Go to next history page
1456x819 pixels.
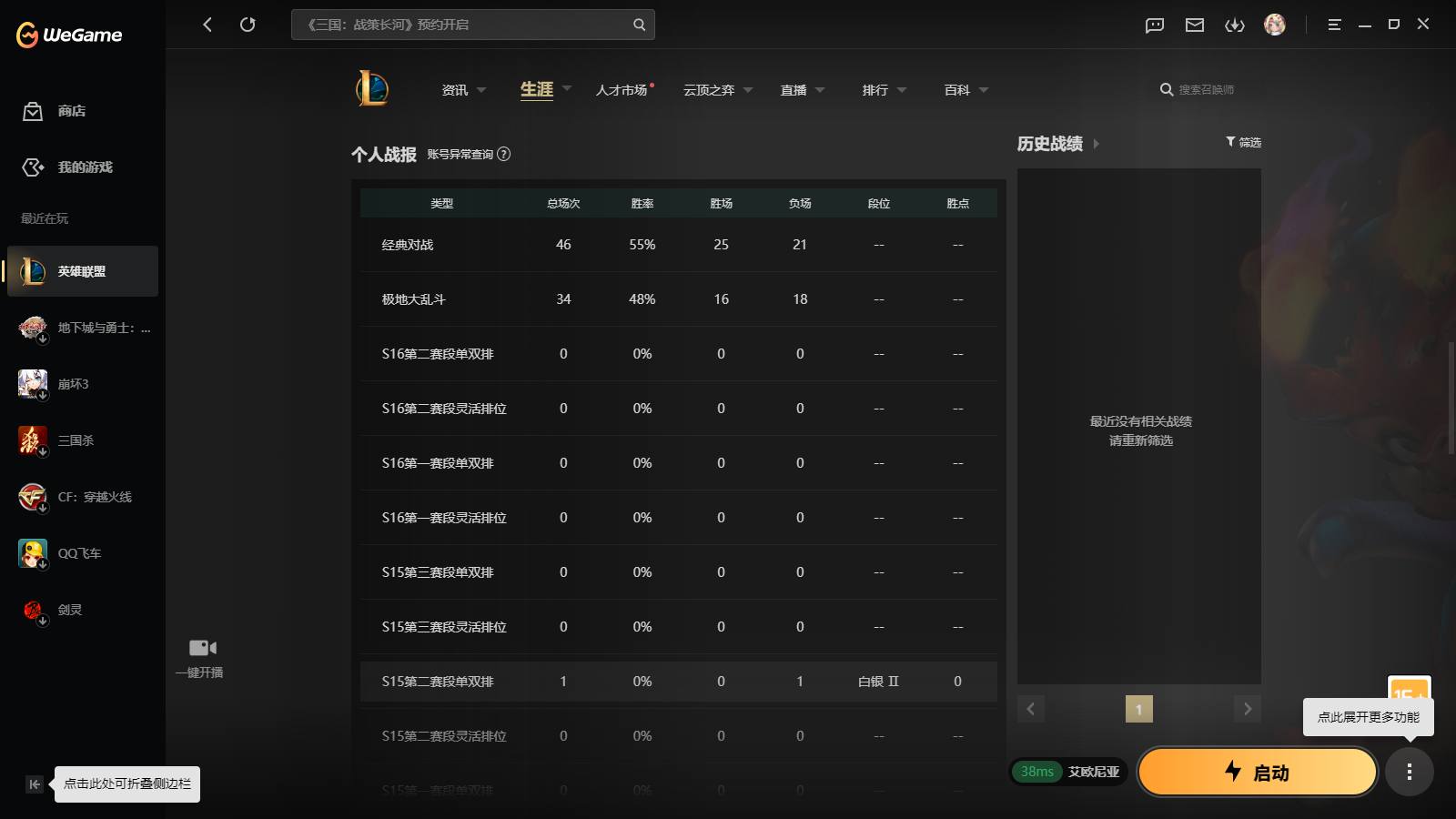(1248, 709)
